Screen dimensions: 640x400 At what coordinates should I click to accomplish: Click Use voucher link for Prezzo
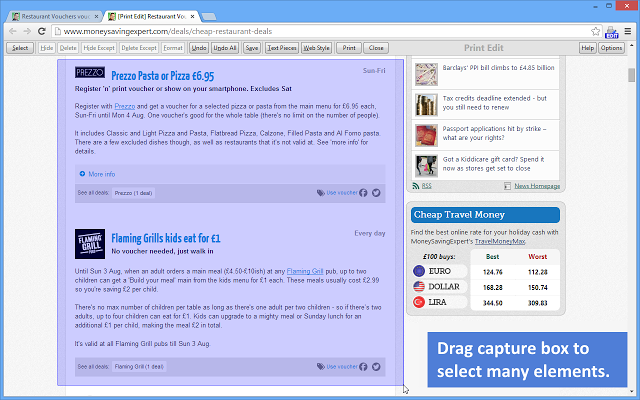(x=342, y=193)
